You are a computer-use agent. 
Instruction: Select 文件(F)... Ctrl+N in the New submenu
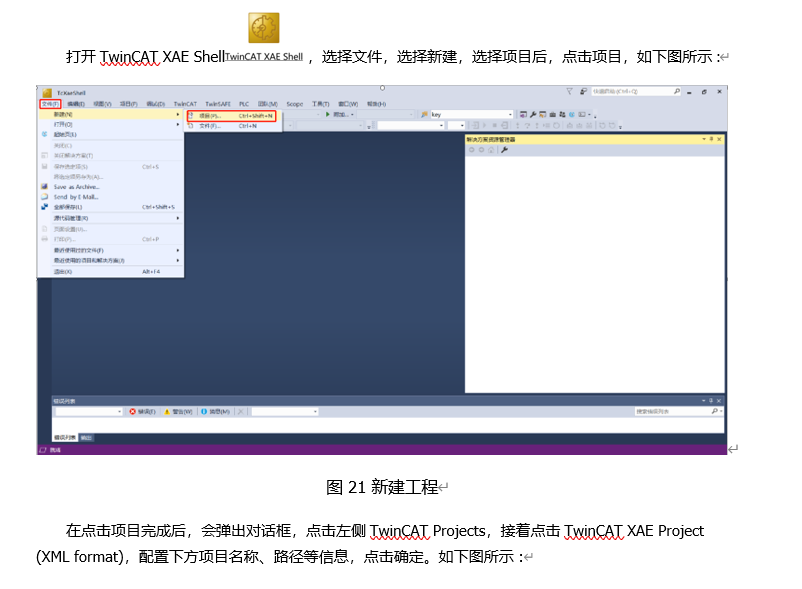233,126
